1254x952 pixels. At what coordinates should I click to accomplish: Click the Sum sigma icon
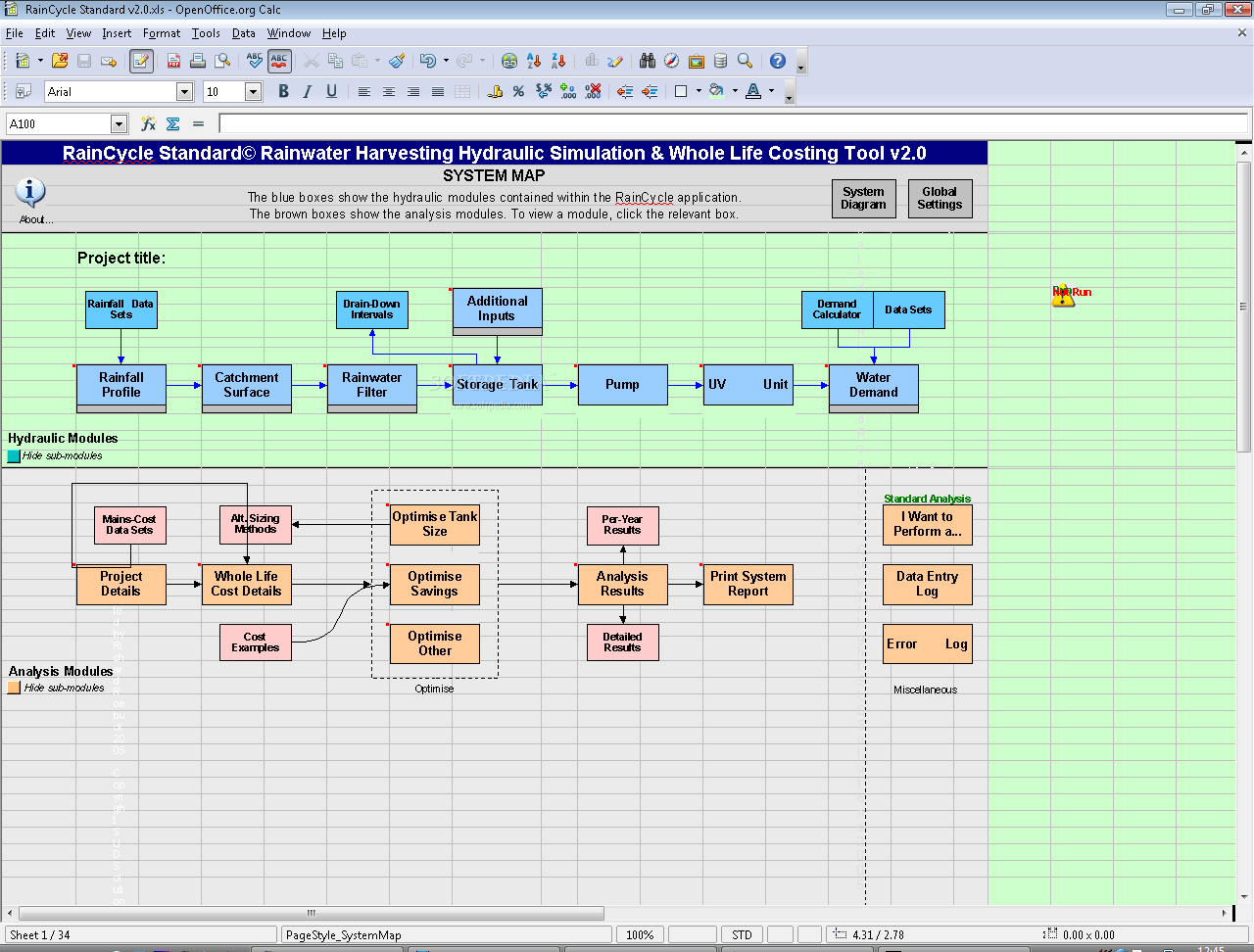coord(173,124)
